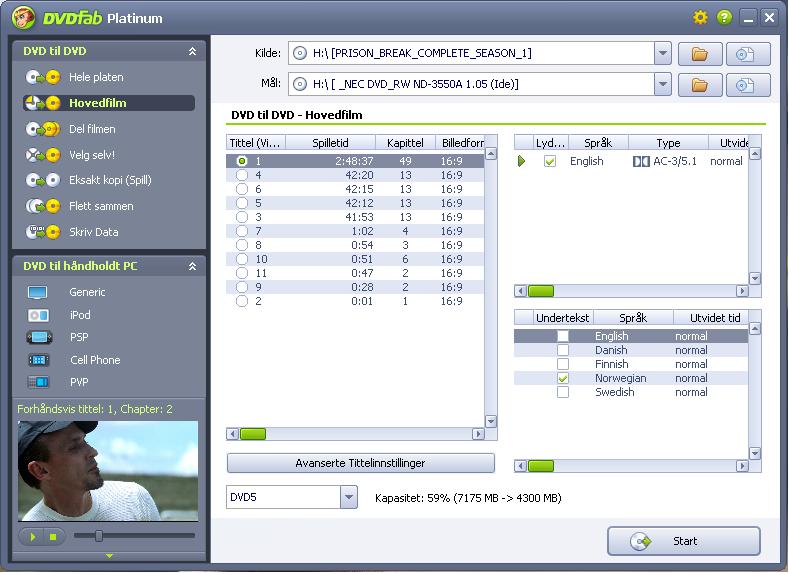Click the Flett sammen disc icon
The height and width of the screenshot is (574, 789).
pyautogui.click(x=43, y=206)
